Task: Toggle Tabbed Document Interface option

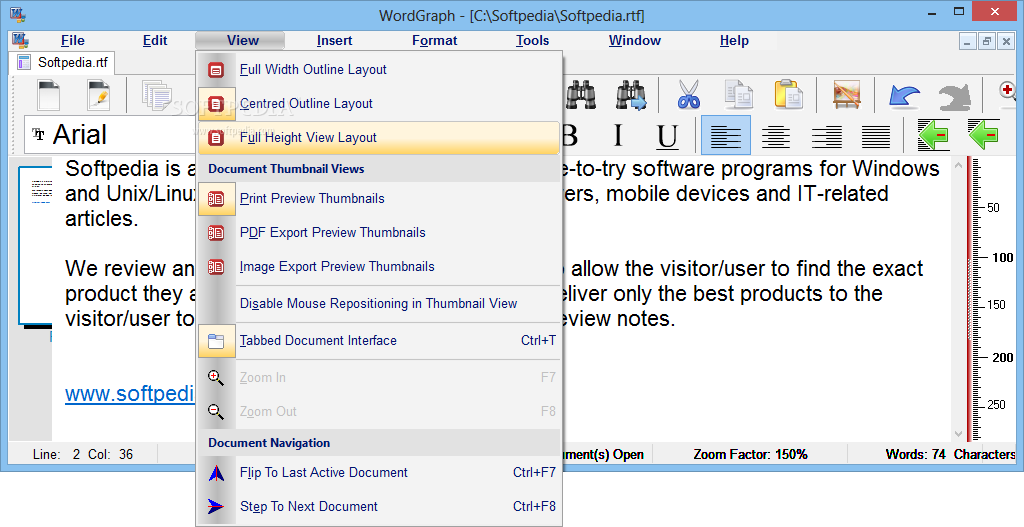Action: (x=379, y=340)
